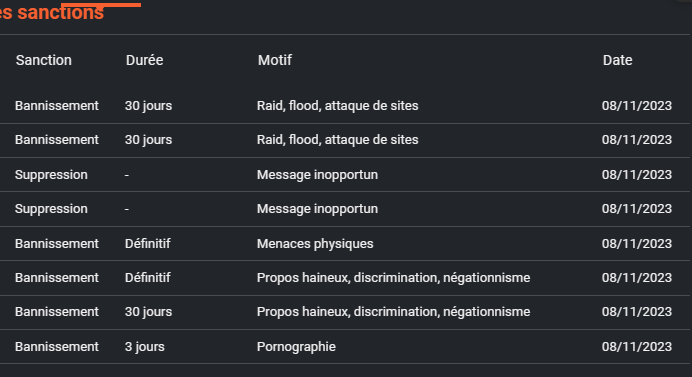Select the 3 jours duration cell
The image size is (692, 377).
pos(145,347)
